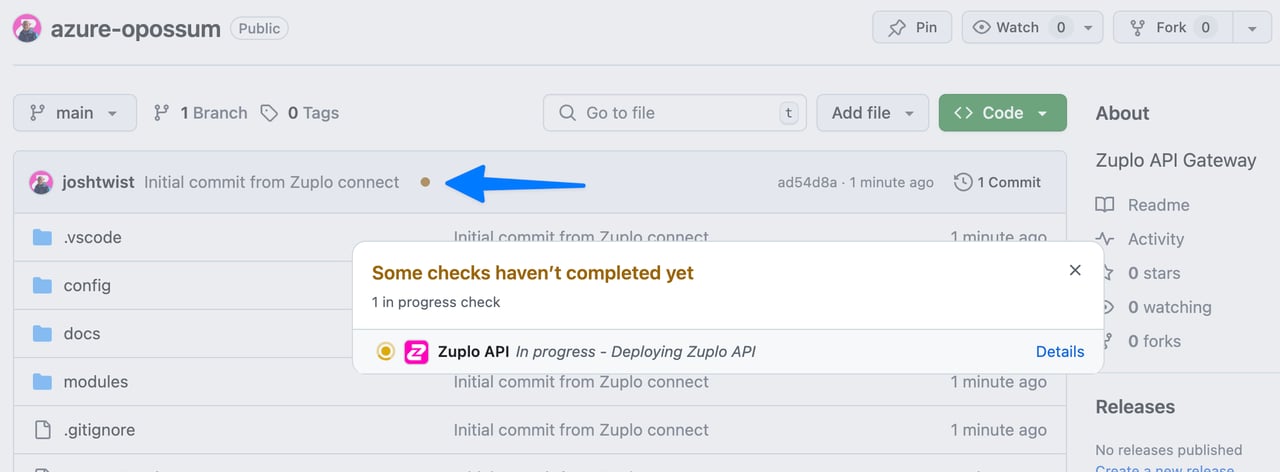
Task: Open the commit history clock icon
Action: [963, 182]
